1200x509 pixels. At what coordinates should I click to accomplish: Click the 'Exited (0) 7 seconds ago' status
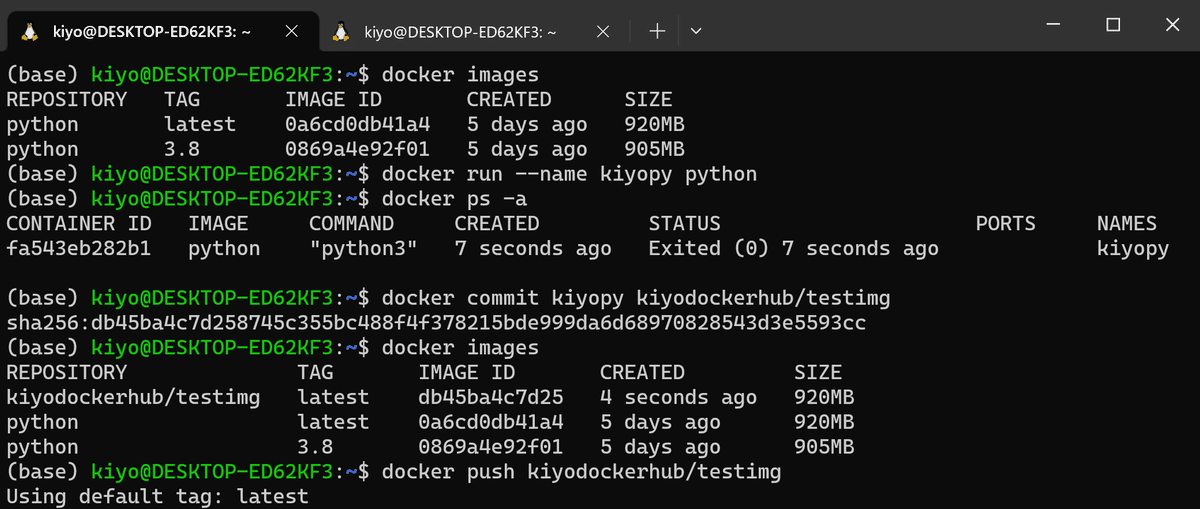[793, 248]
